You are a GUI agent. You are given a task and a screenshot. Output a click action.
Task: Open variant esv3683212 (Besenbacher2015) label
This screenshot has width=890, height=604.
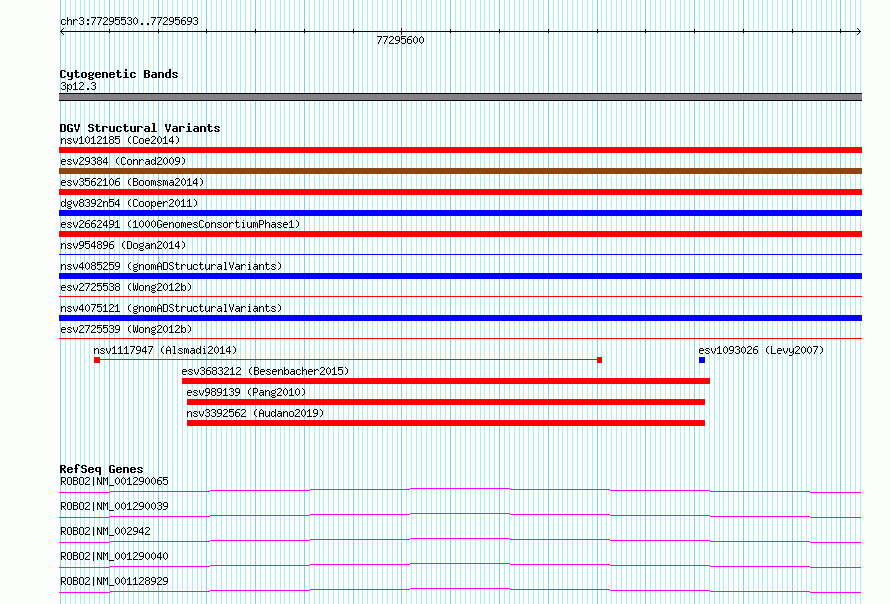[x=265, y=371]
